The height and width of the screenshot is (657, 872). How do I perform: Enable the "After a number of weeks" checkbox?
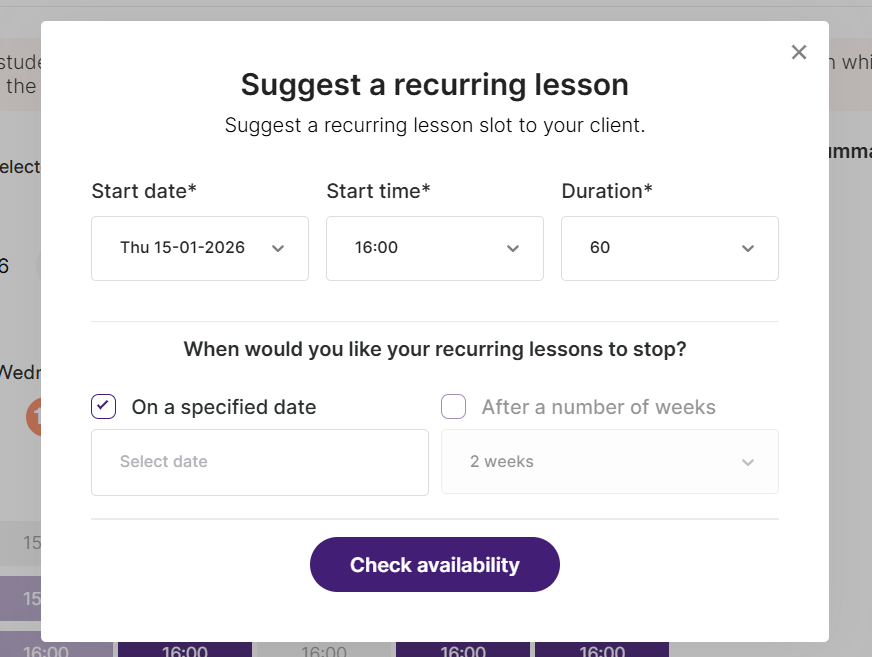pos(454,407)
